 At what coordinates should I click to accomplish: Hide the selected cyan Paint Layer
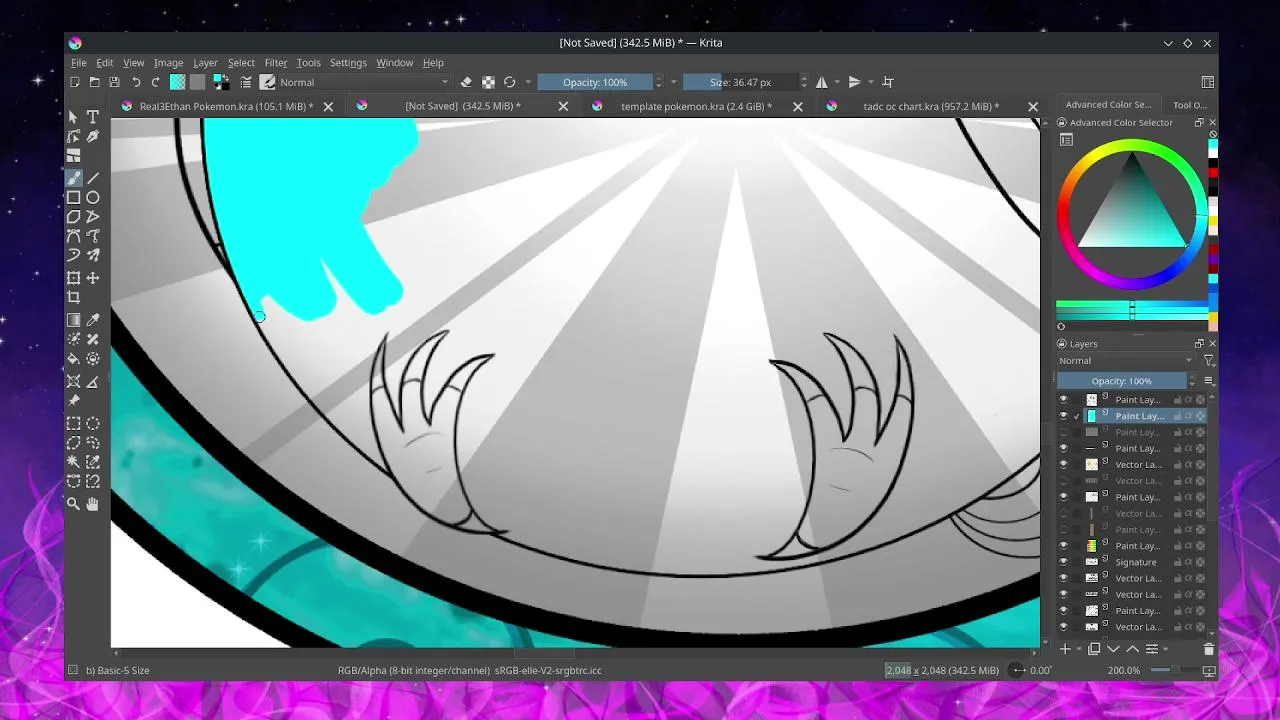[1063, 416]
